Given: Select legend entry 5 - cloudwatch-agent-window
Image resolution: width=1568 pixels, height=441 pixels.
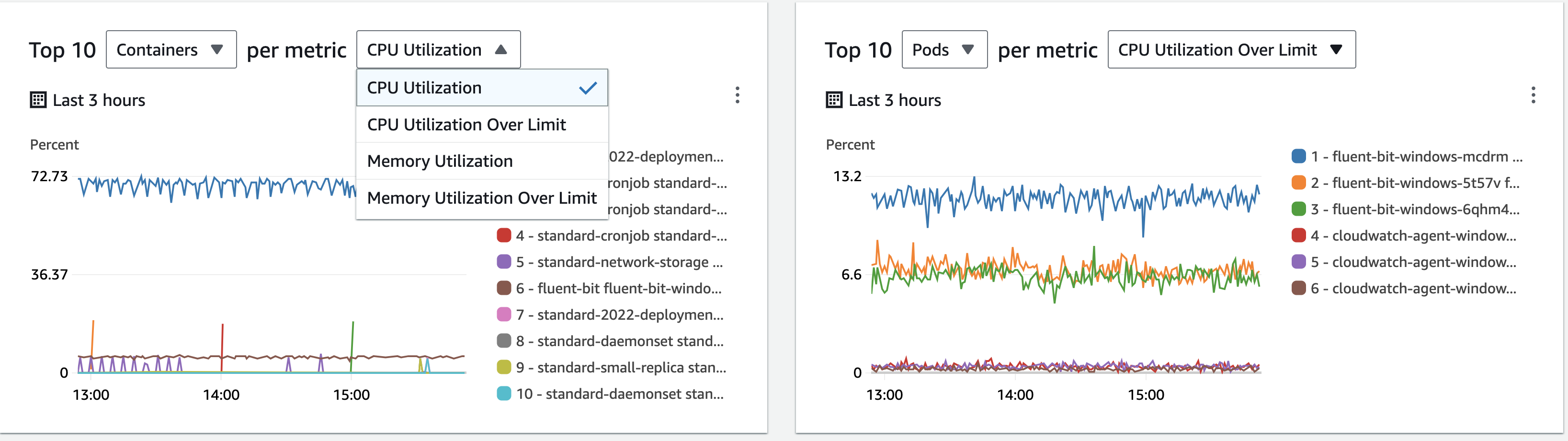Looking at the screenshot, I should pos(1413,261).
